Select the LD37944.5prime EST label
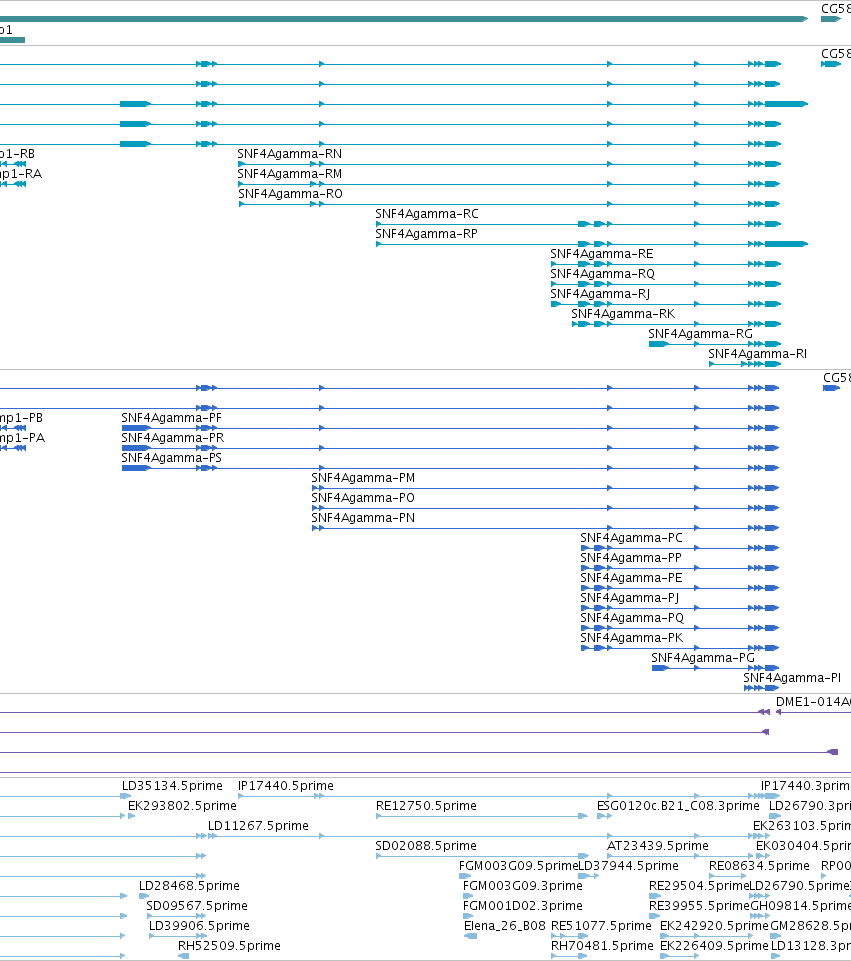The image size is (851, 961). (x=629, y=866)
